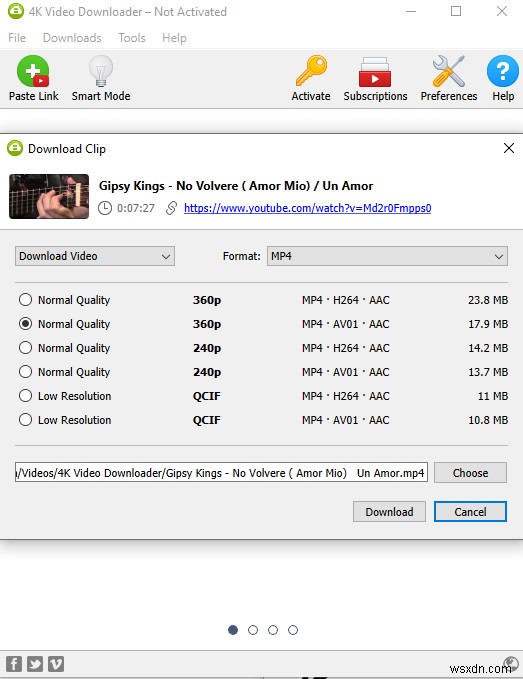Screen dimensions: 523x679
Task: Click the Download button
Action: [389, 512]
